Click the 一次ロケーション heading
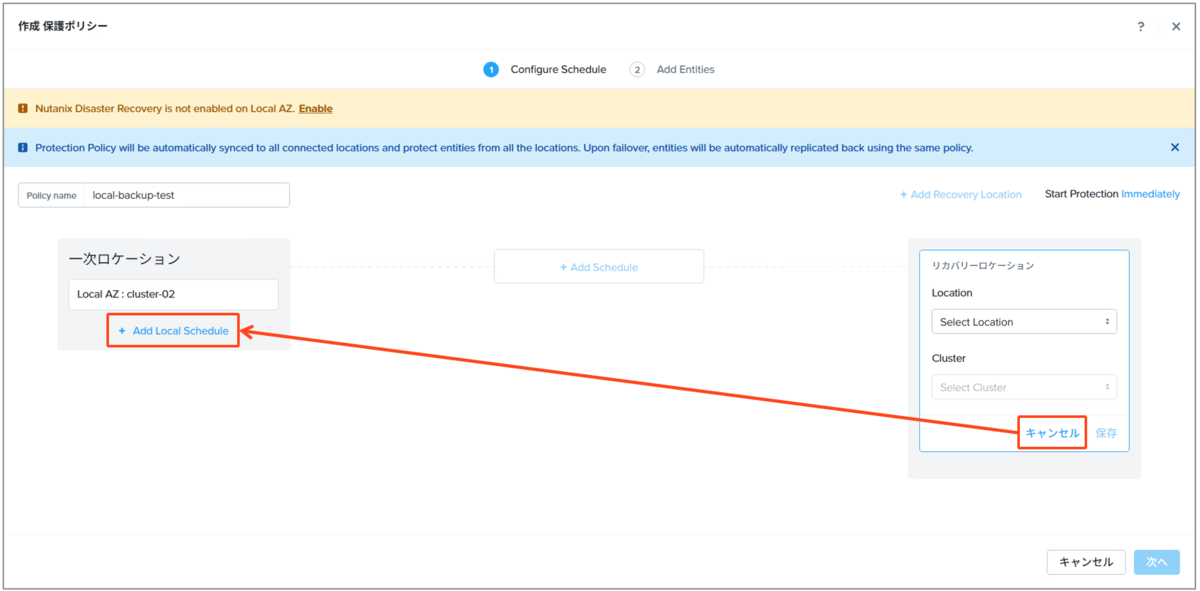This screenshot has width=1200, height=591. (124, 259)
